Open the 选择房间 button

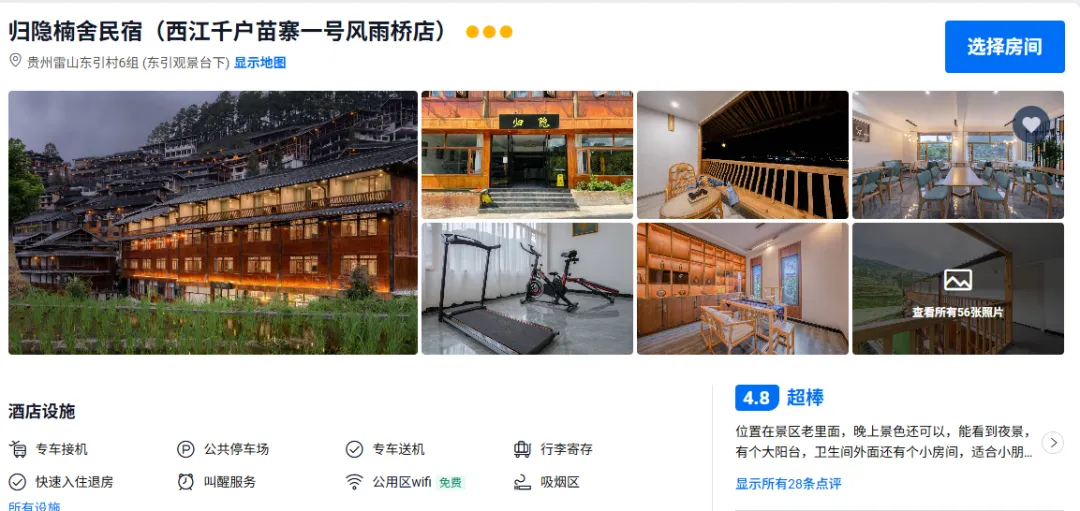(1004, 47)
